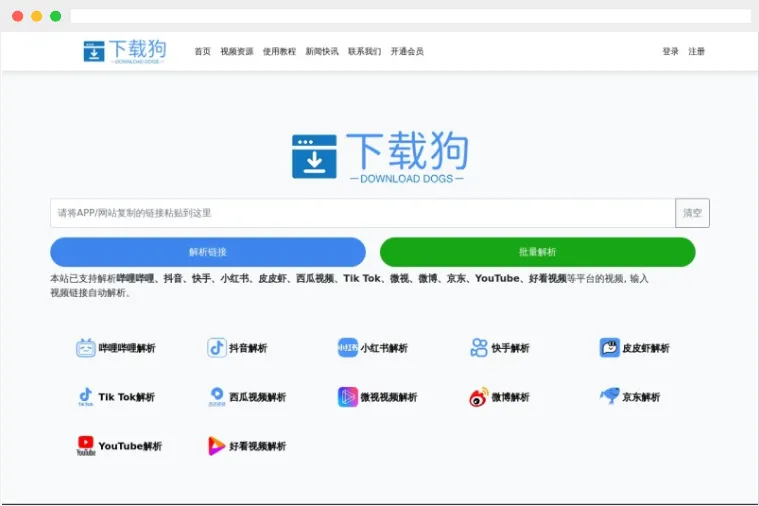Open 微博解析 link
759x506 pixels.
pyautogui.click(x=510, y=397)
